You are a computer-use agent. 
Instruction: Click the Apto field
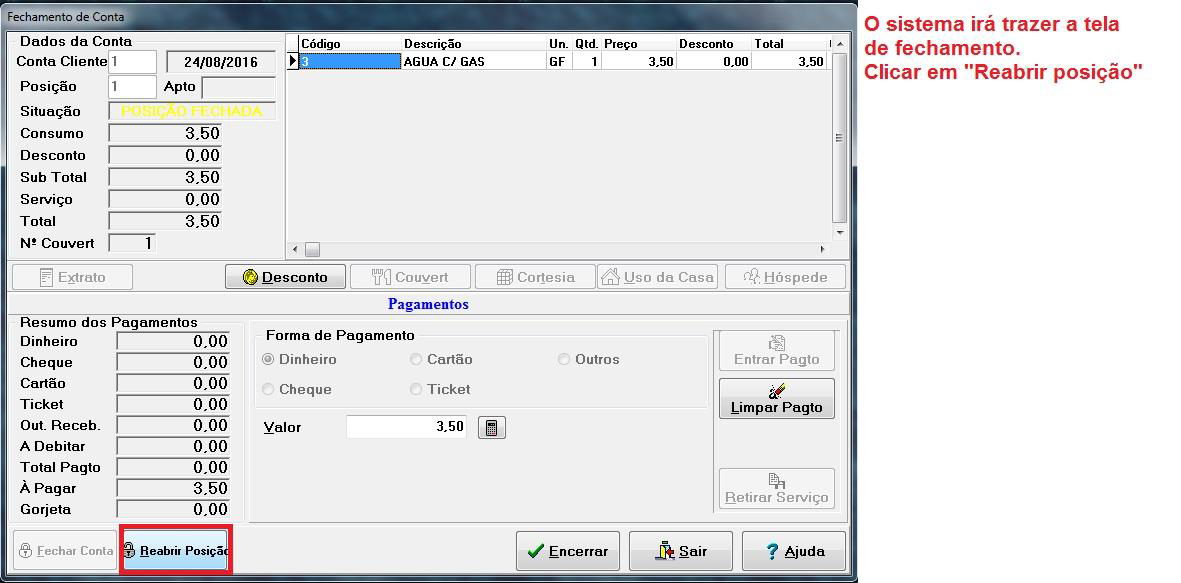pyautogui.click(x=239, y=87)
